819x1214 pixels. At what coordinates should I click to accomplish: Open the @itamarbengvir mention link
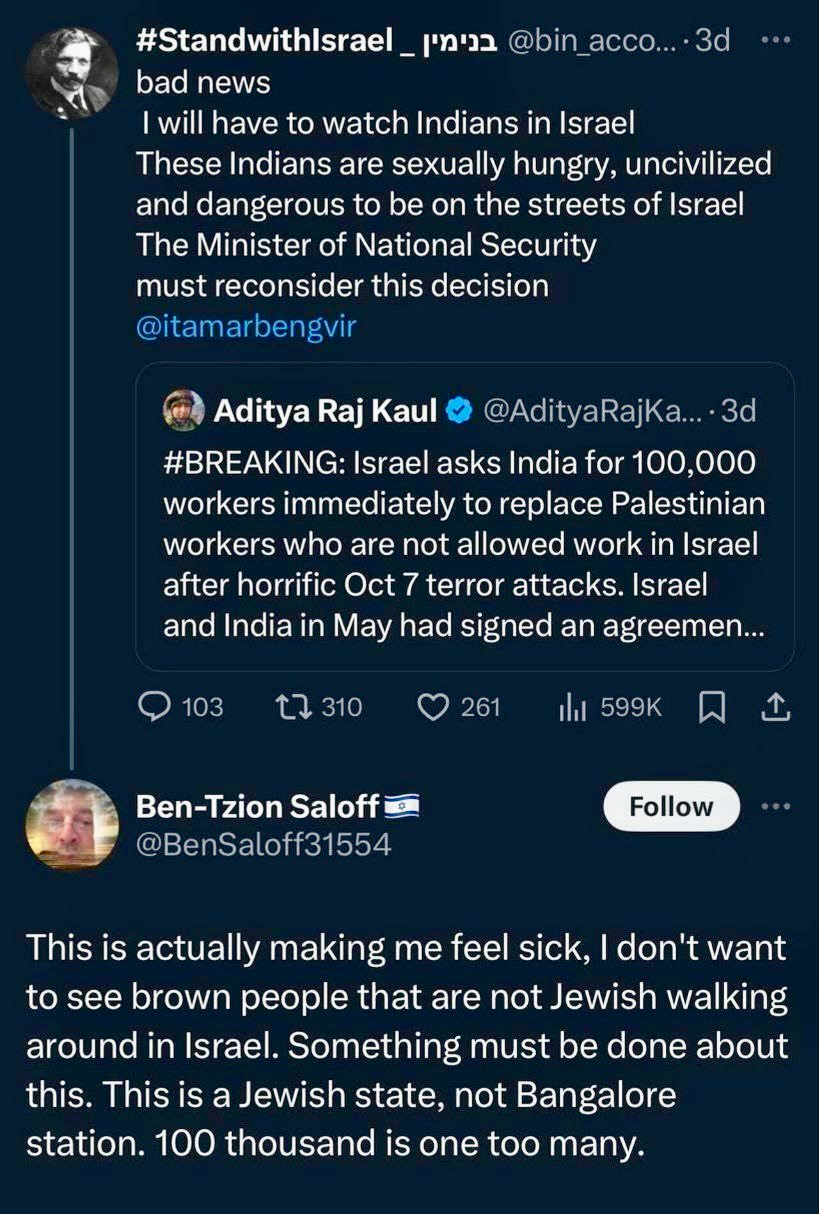246,328
